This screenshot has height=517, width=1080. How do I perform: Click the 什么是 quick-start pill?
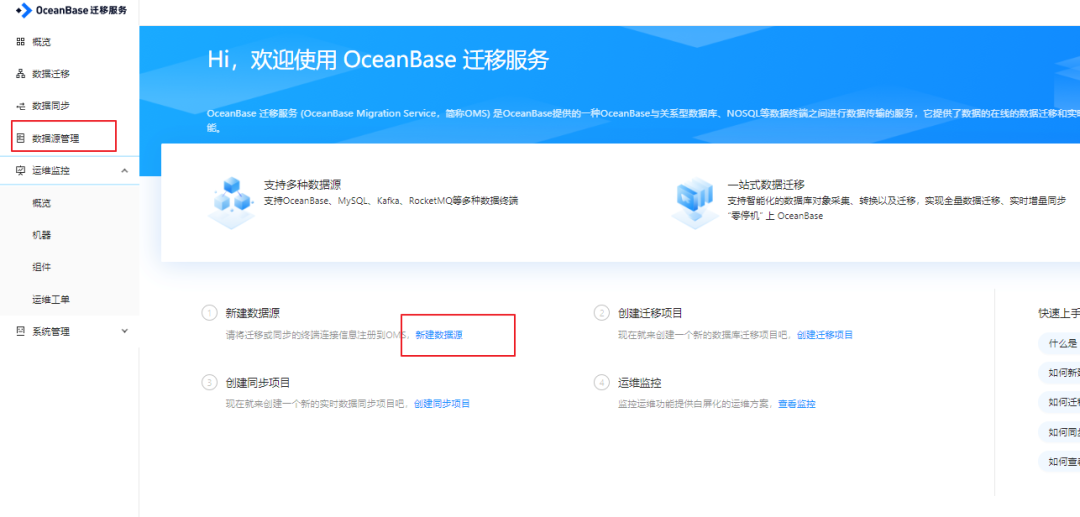tap(1059, 343)
